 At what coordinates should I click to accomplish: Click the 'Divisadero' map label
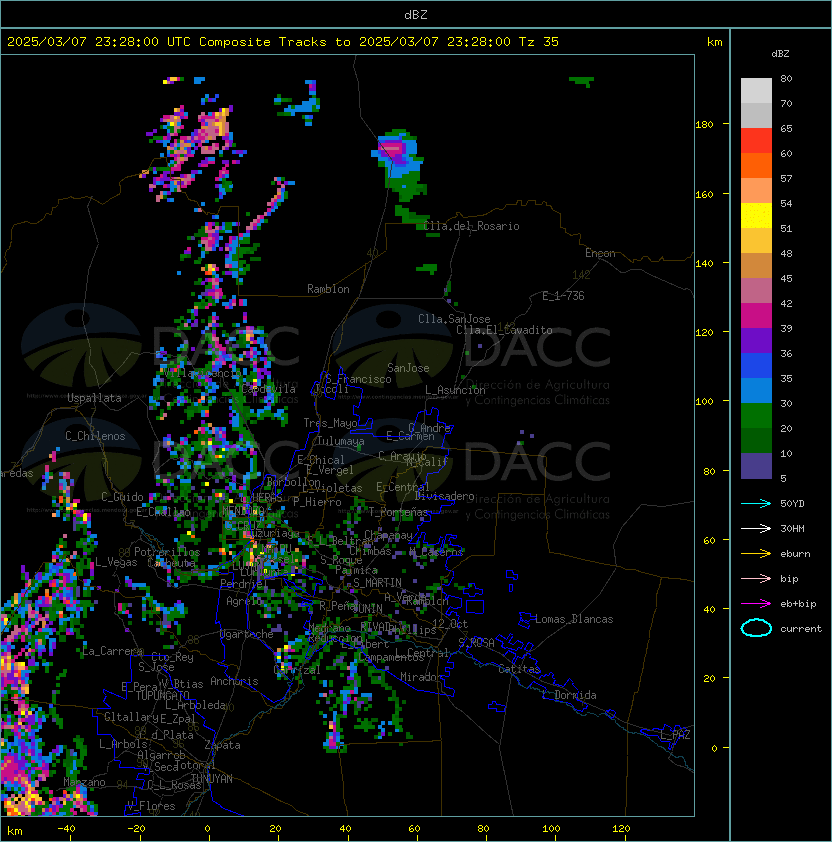click(x=444, y=496)
